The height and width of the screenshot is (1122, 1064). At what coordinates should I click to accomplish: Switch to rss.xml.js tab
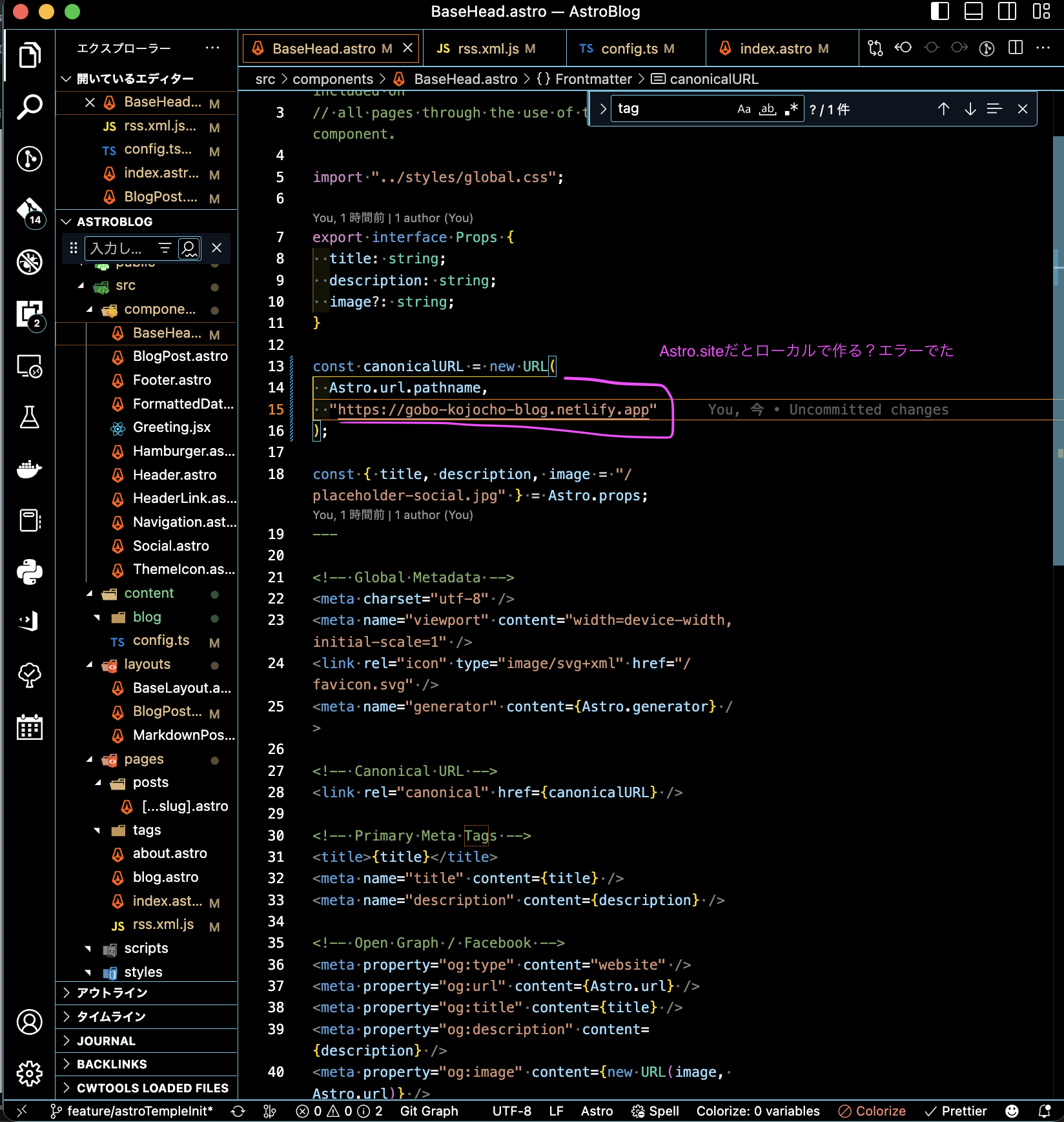495,48
